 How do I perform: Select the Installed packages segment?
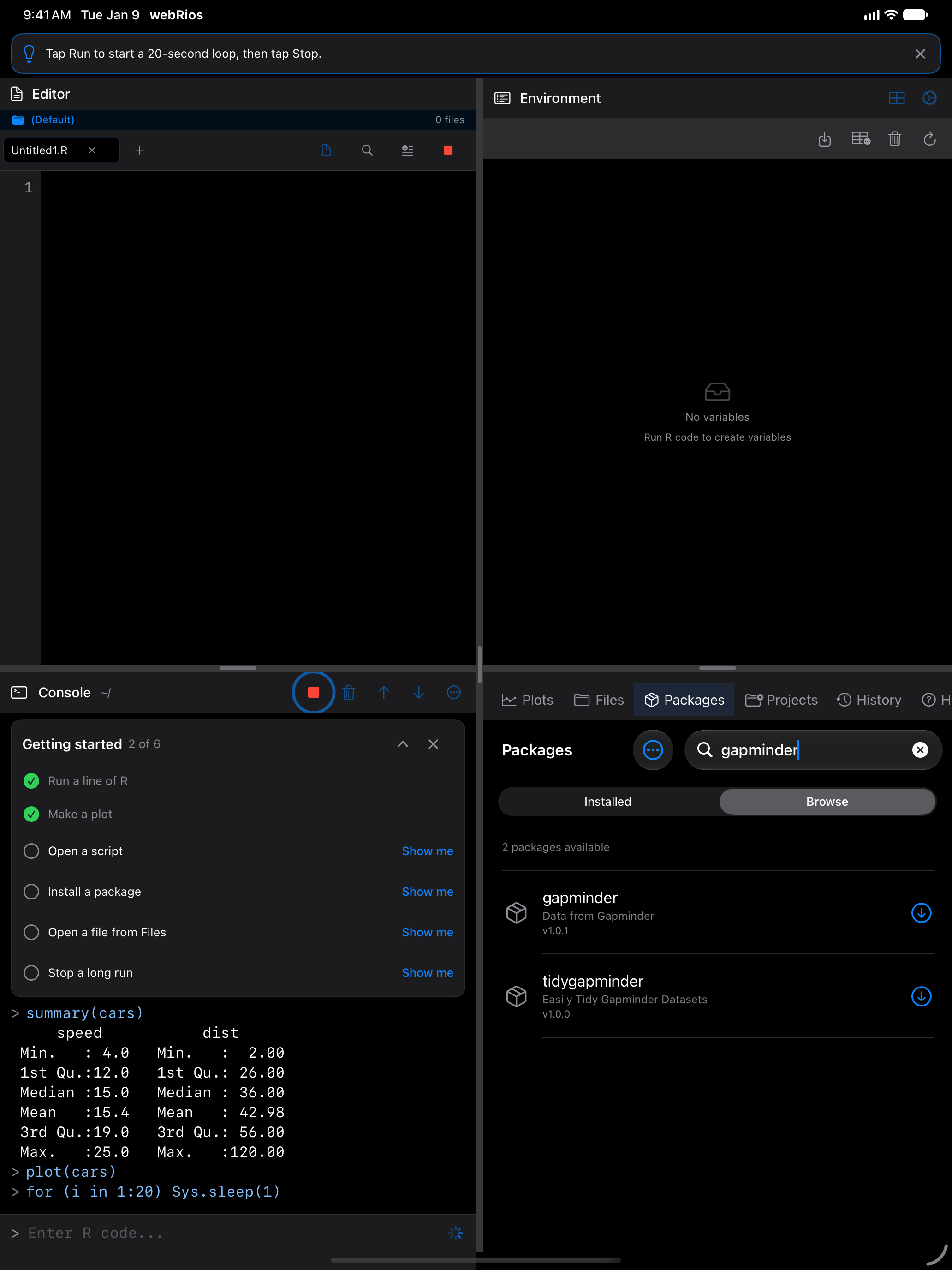608,802
